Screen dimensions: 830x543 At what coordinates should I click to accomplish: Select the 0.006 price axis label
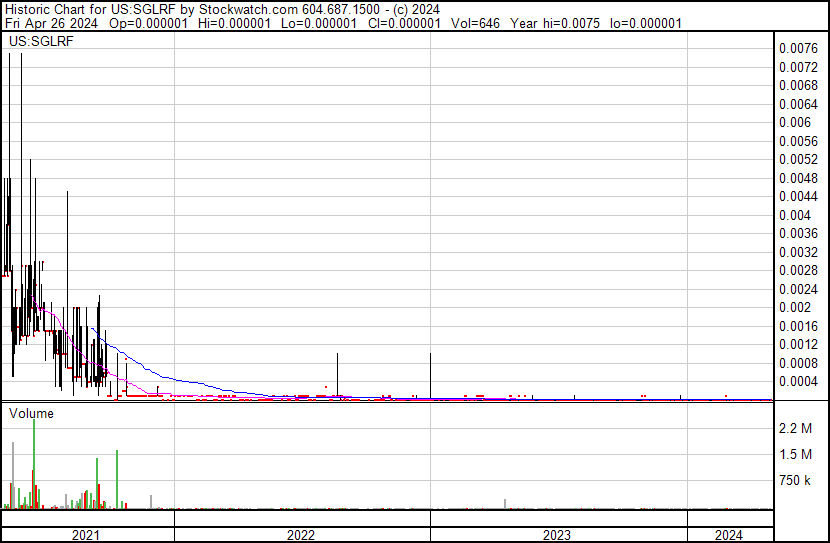pos(794,122)
